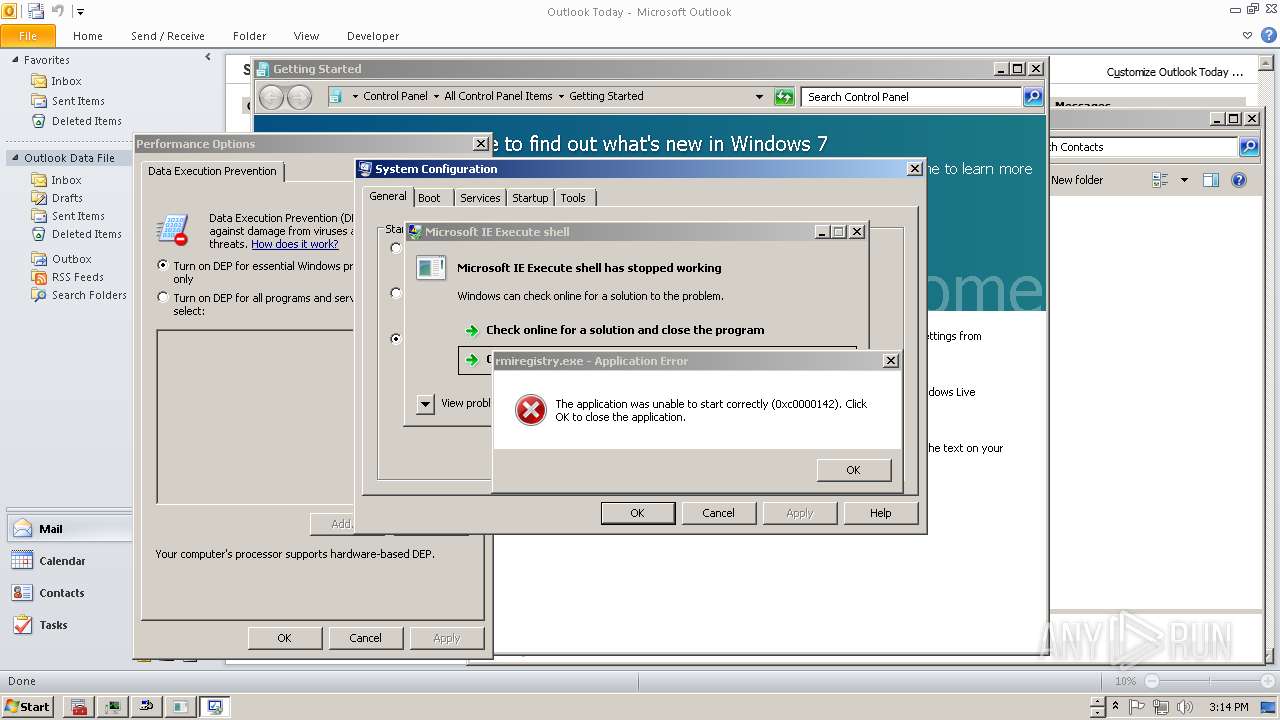Turn on DEP for essential Windows programs only

click(x=163, y=266)
